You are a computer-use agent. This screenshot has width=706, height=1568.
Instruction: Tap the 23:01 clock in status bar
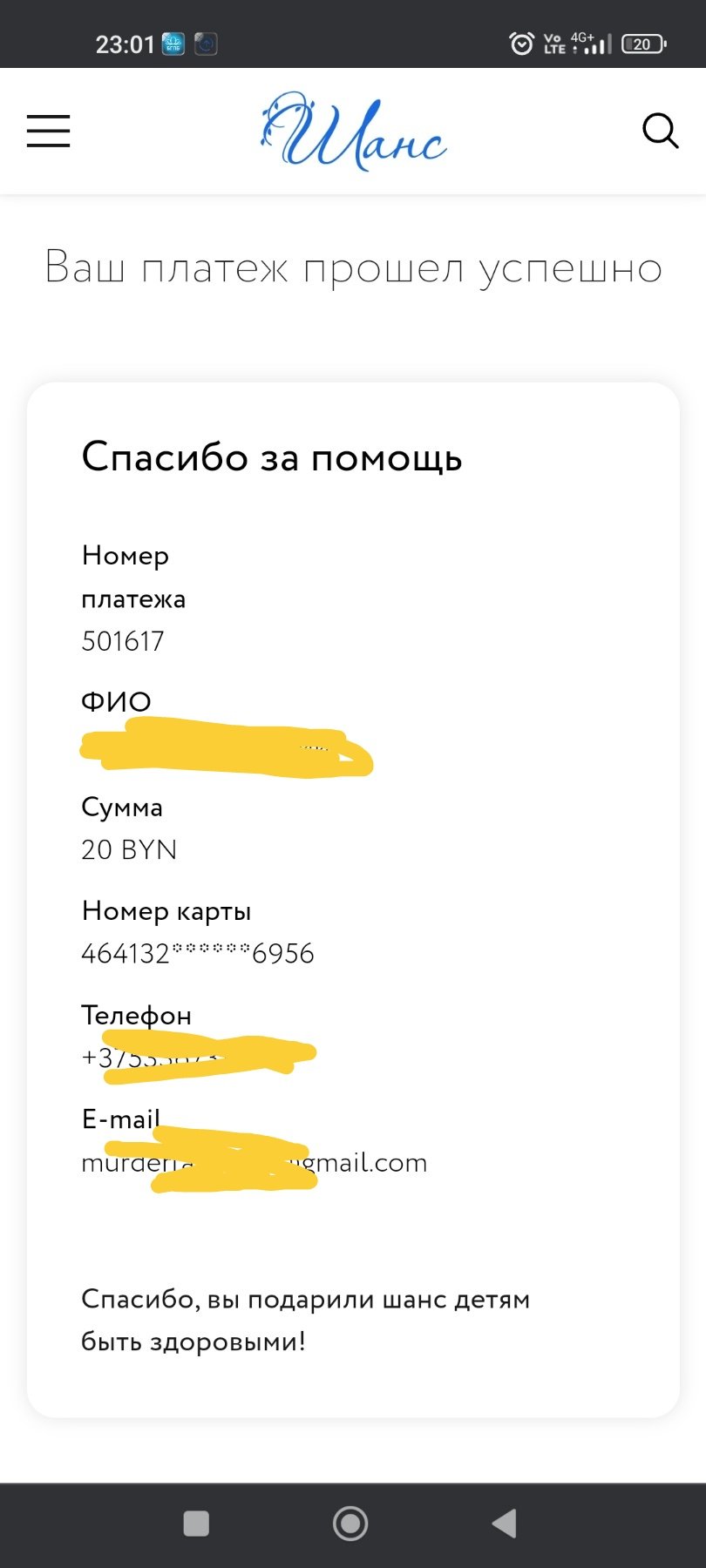pyautogui.click(x=125, y=44)
